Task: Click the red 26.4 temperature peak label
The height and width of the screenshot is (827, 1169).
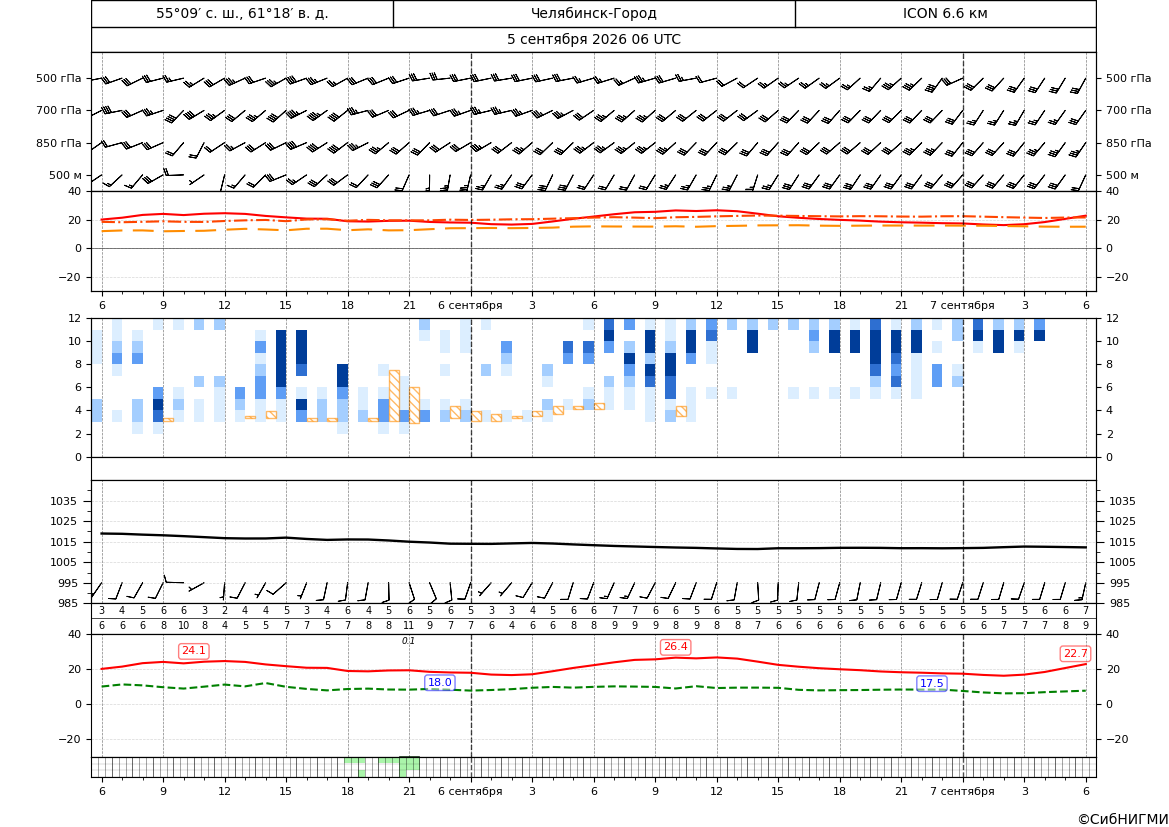Action: tap(675, 647)
